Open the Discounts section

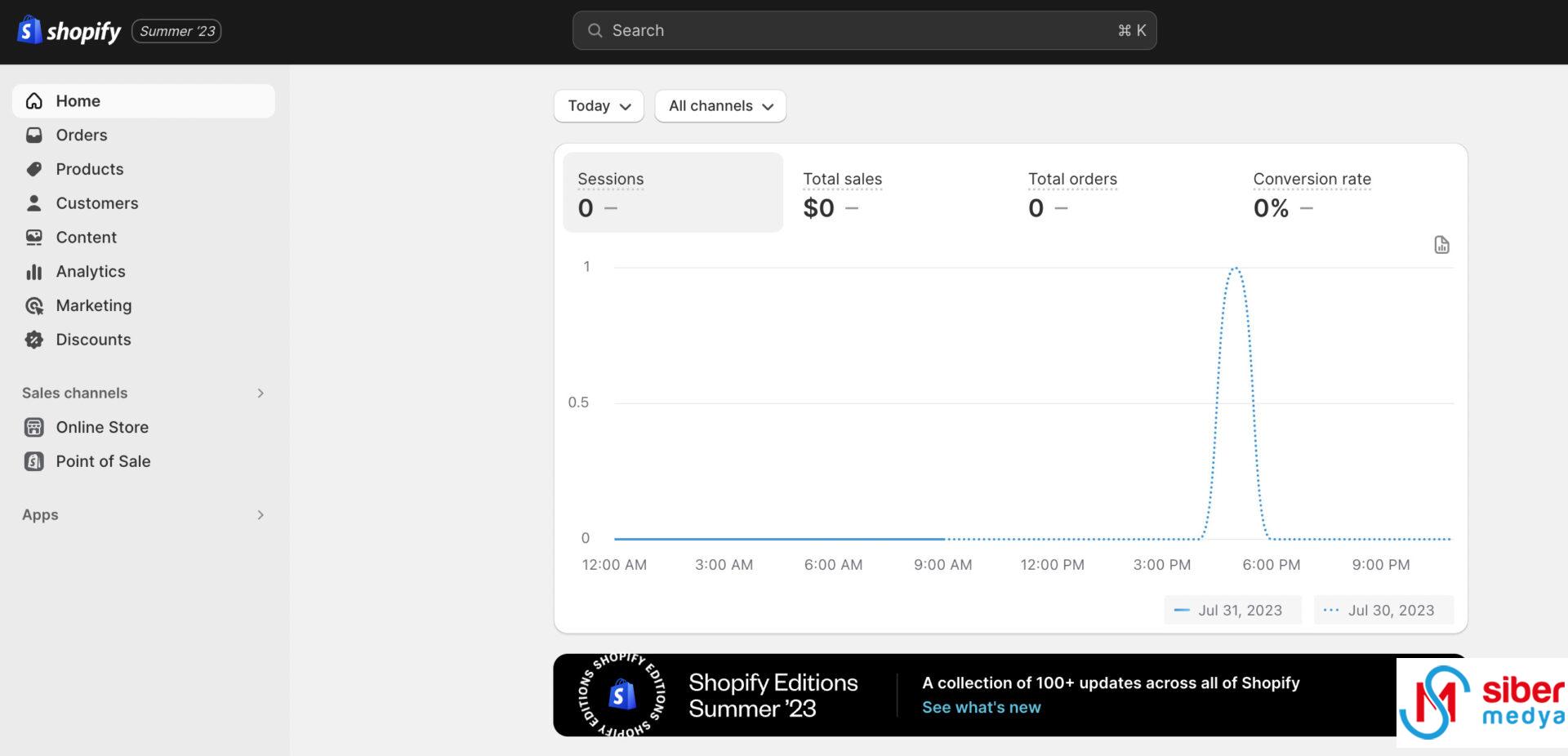click(144, 340)
